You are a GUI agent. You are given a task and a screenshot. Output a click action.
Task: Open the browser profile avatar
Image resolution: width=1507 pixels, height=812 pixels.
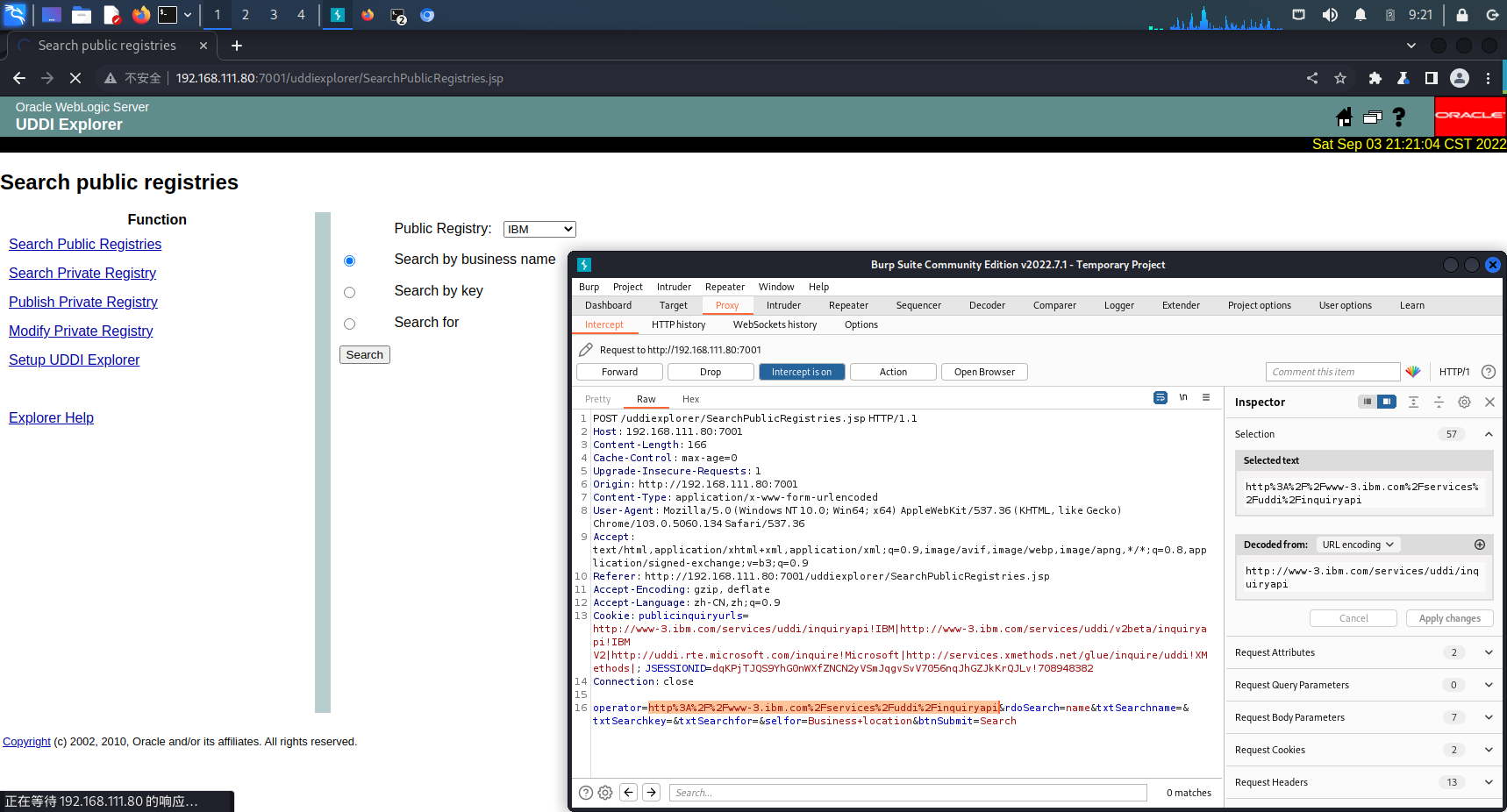click(1460, 78)
